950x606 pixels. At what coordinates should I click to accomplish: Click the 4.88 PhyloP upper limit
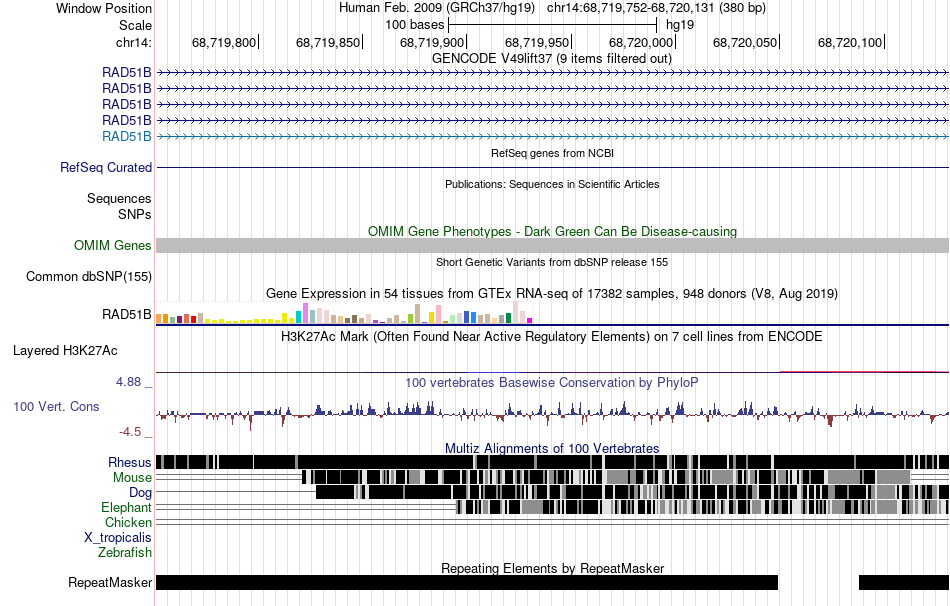[x=128, y=382]
